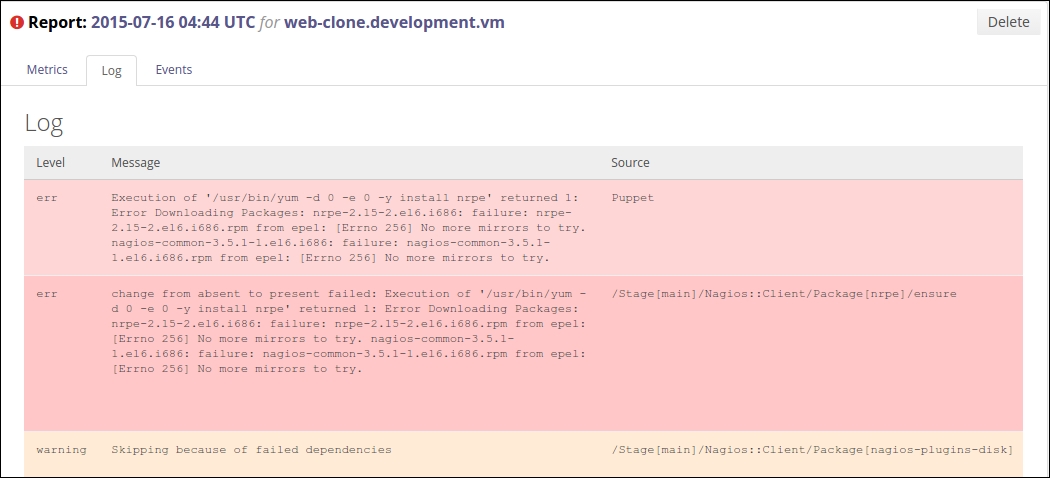The height and width of the screenshot is (478, 1050).
Task: Click the Message column header
Action: pyautogui.click(x=135, y=162)
